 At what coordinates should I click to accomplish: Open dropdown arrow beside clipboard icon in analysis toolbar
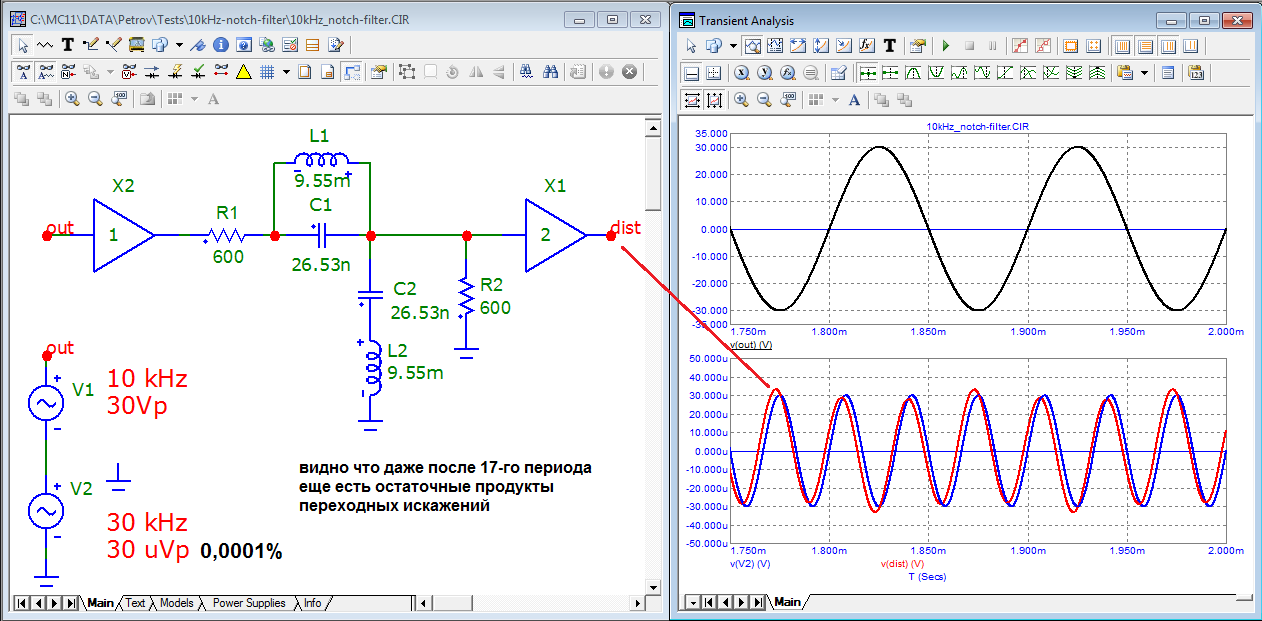(1143, 73)
